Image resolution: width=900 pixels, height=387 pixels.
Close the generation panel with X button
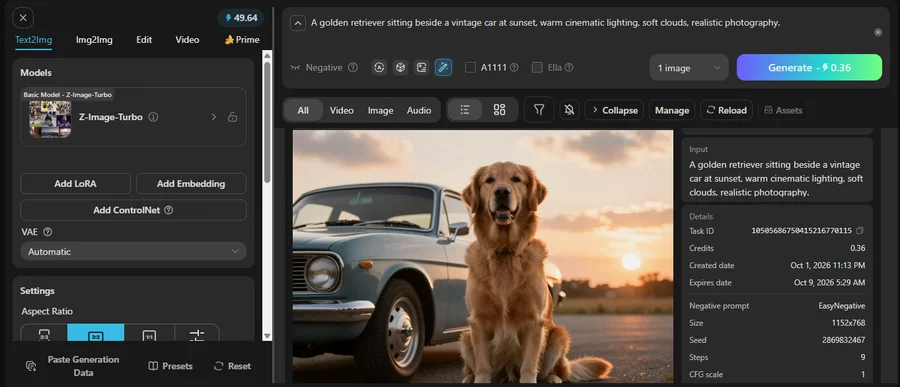pyautogui.click(x=23, y=18)
